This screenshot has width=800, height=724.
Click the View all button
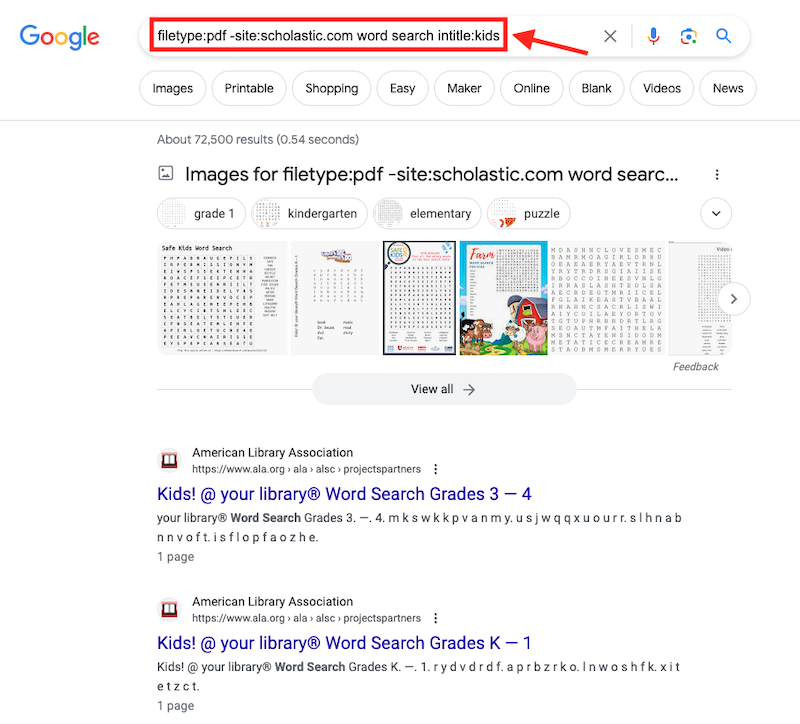(x=443, y=389)
